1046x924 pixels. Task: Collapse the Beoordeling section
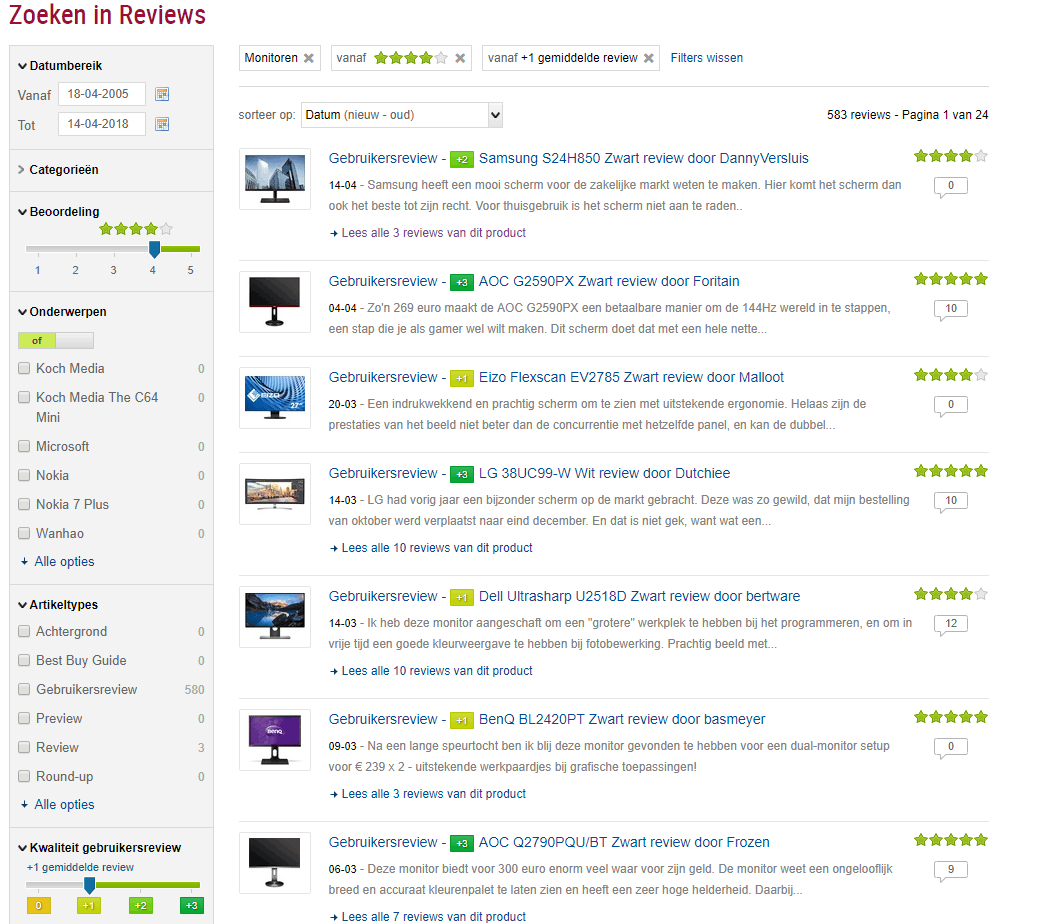pyautogui.click(x=59, y=211)
